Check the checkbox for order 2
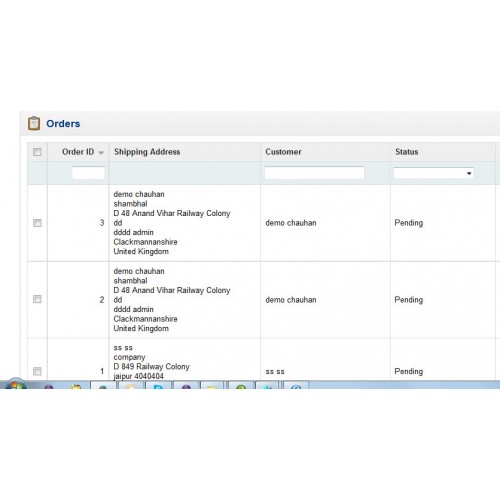The width and height of the screenshot is (500, 500). (x=37, y=299)
